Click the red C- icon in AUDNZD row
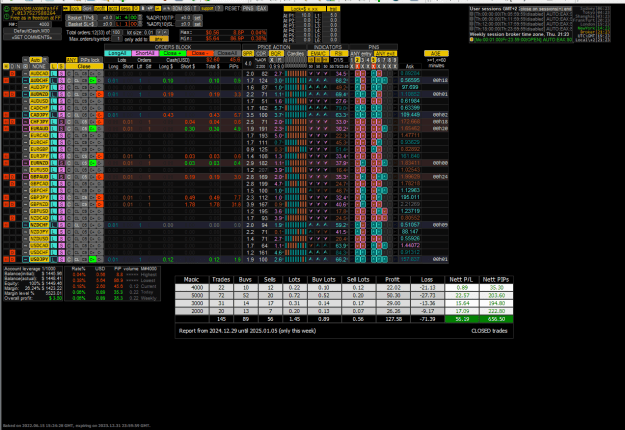625x430 pixels. pyautogui.click(x=100, y=94)
